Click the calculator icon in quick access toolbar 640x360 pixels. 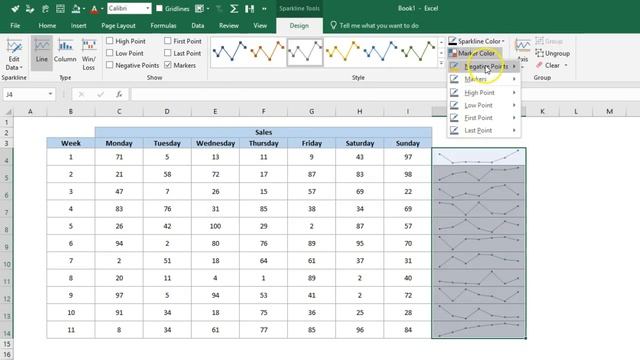tap(60, 9)
